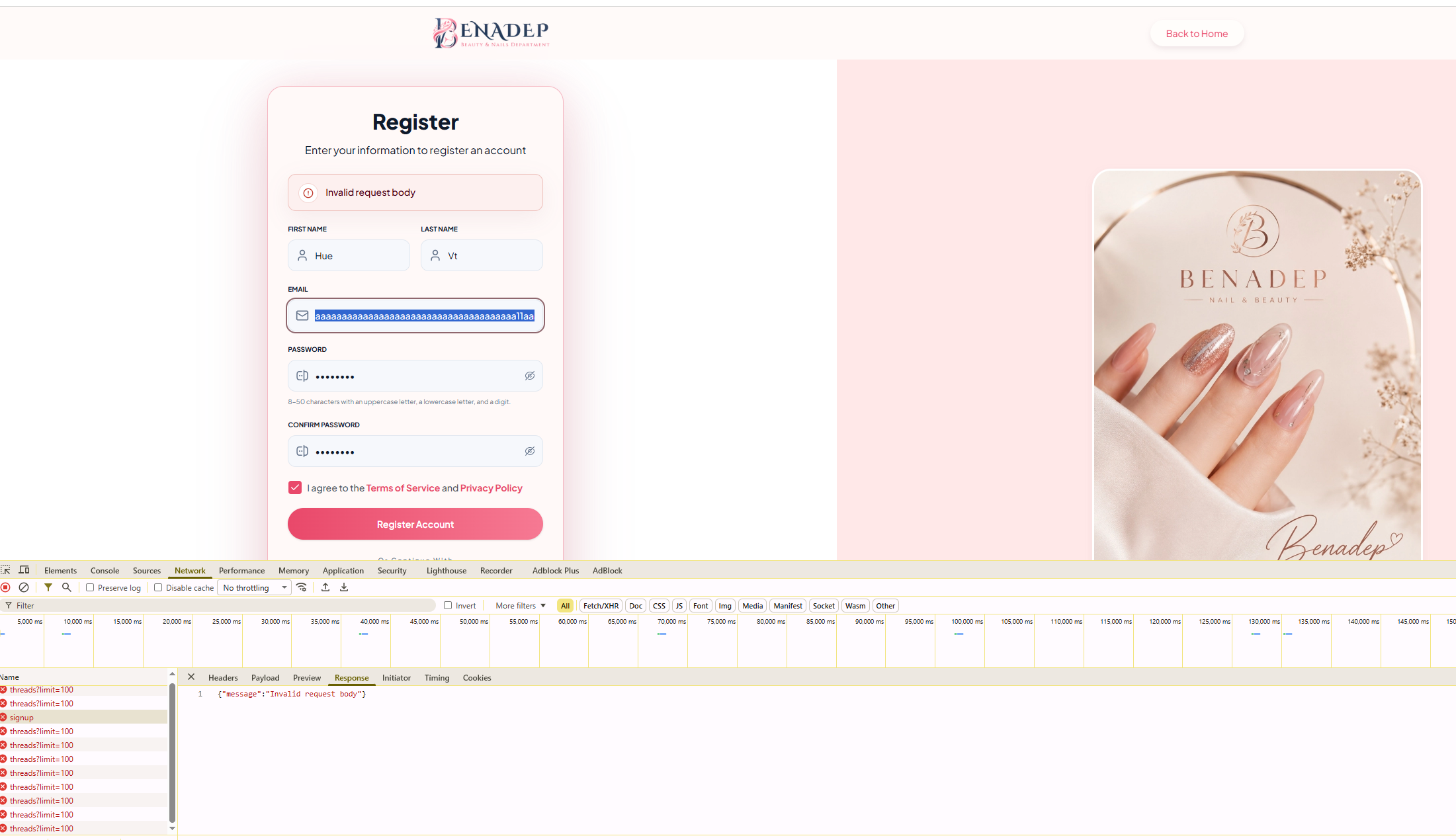Open the Lighthouse tab

point(447,571)
